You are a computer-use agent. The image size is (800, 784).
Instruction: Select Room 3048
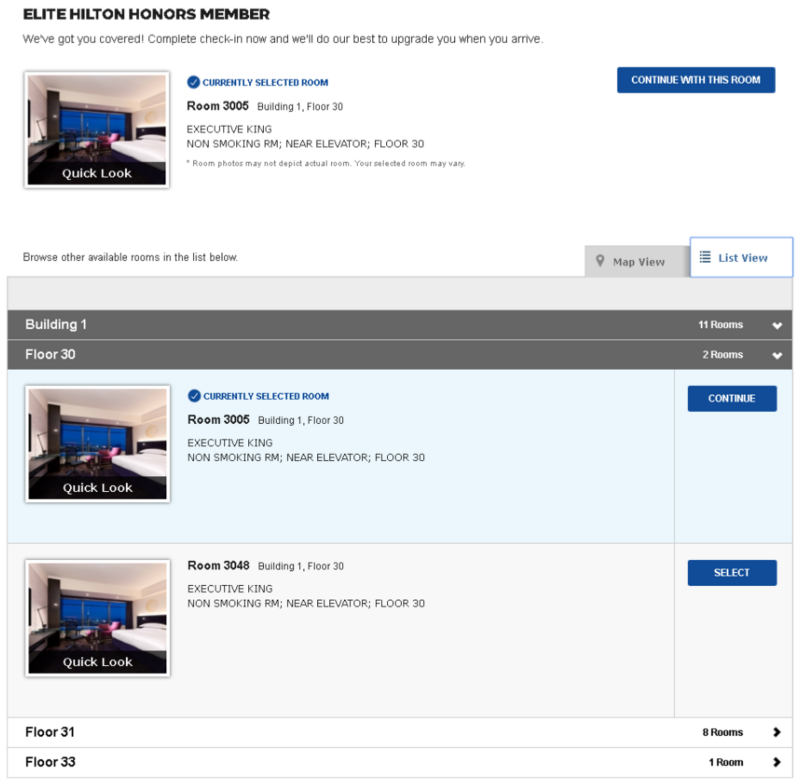732,573
